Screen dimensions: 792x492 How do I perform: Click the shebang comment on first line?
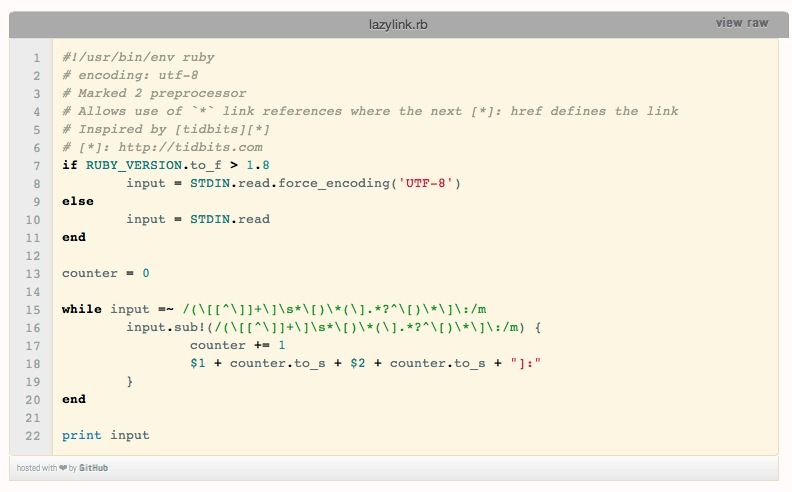coord(138,58)
